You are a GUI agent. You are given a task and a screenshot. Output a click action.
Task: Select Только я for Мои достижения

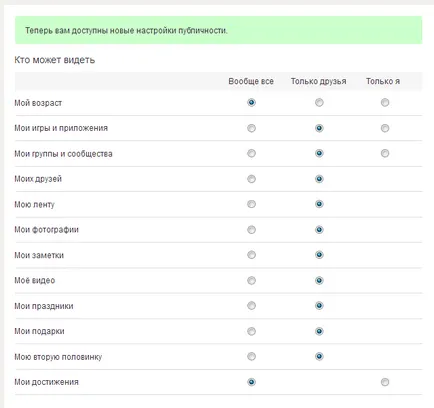point(385,382)
